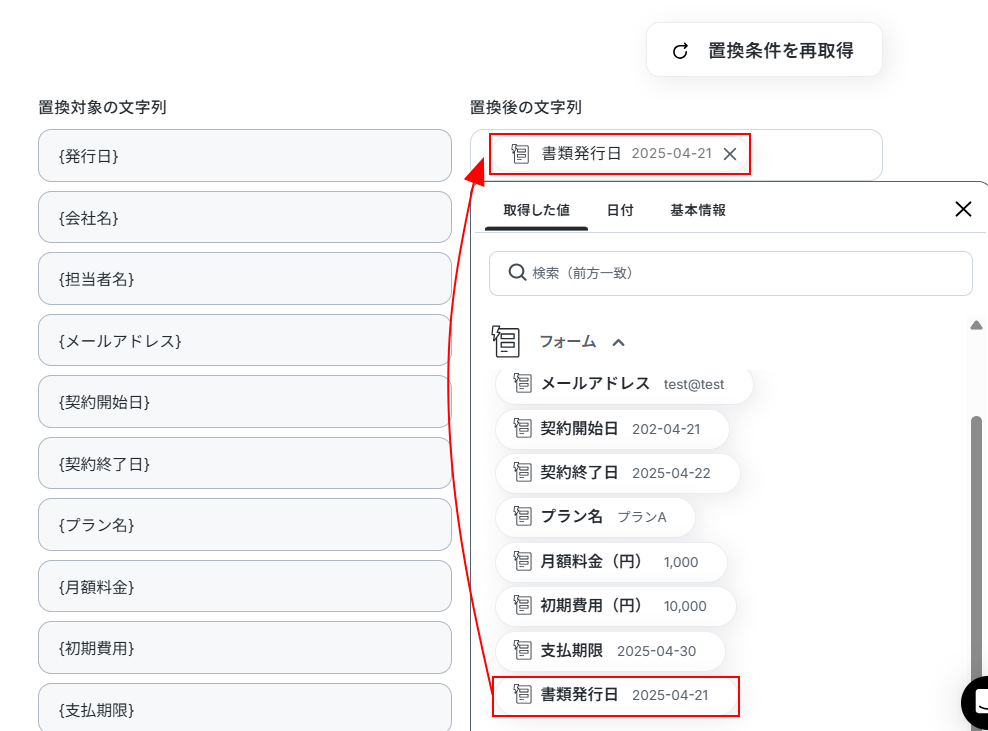Select the メールアドレス test@test value
The height and width of the screenshot is (731, 988).
click(624, 384)
